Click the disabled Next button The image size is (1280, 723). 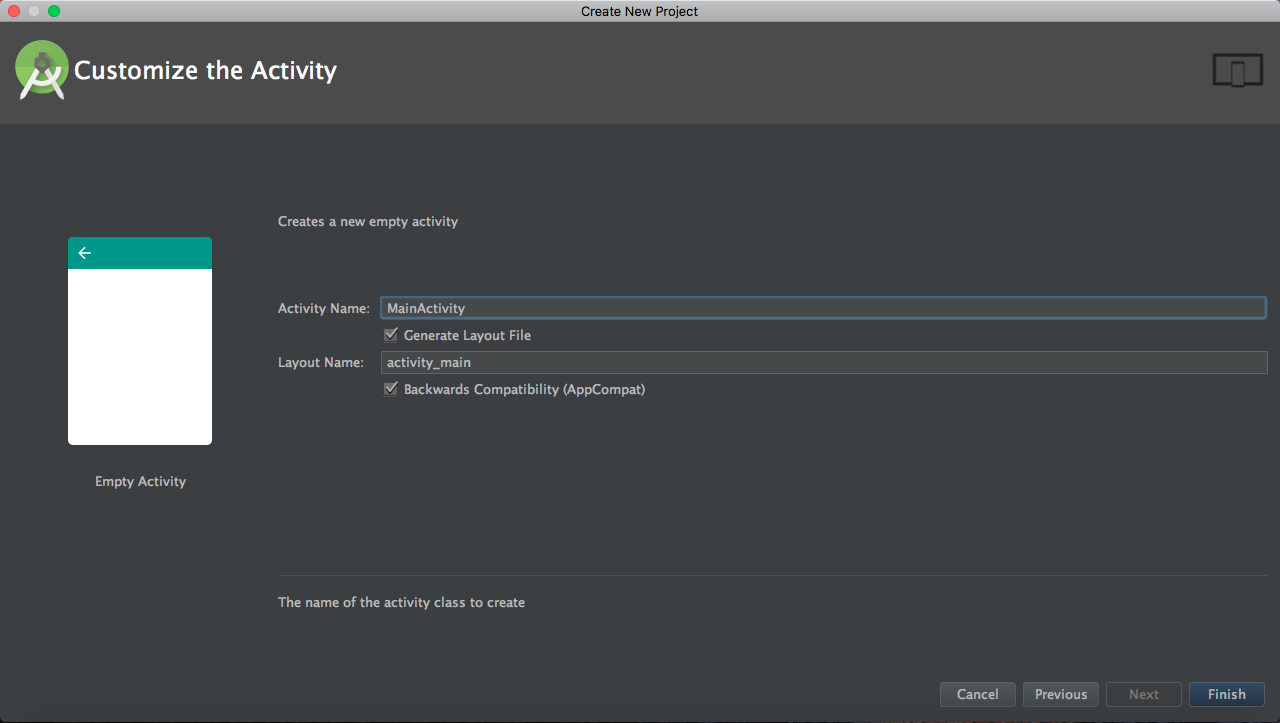point(1144,694)
